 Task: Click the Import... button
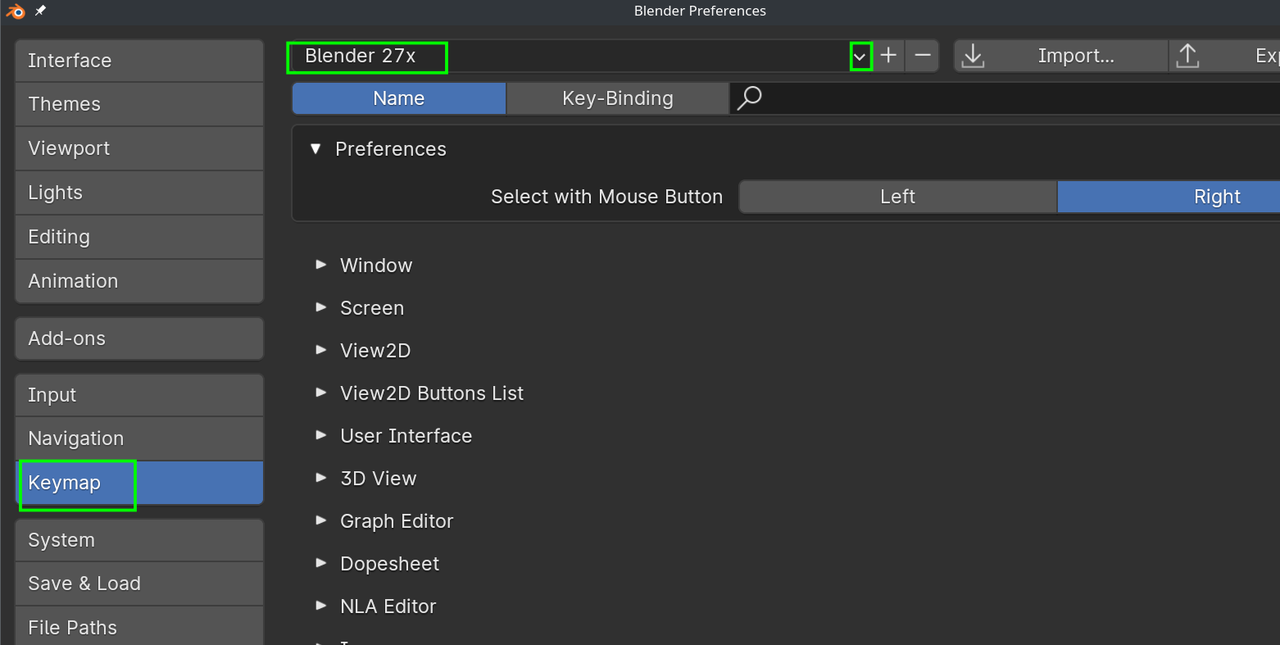(x=1075, y=56)
